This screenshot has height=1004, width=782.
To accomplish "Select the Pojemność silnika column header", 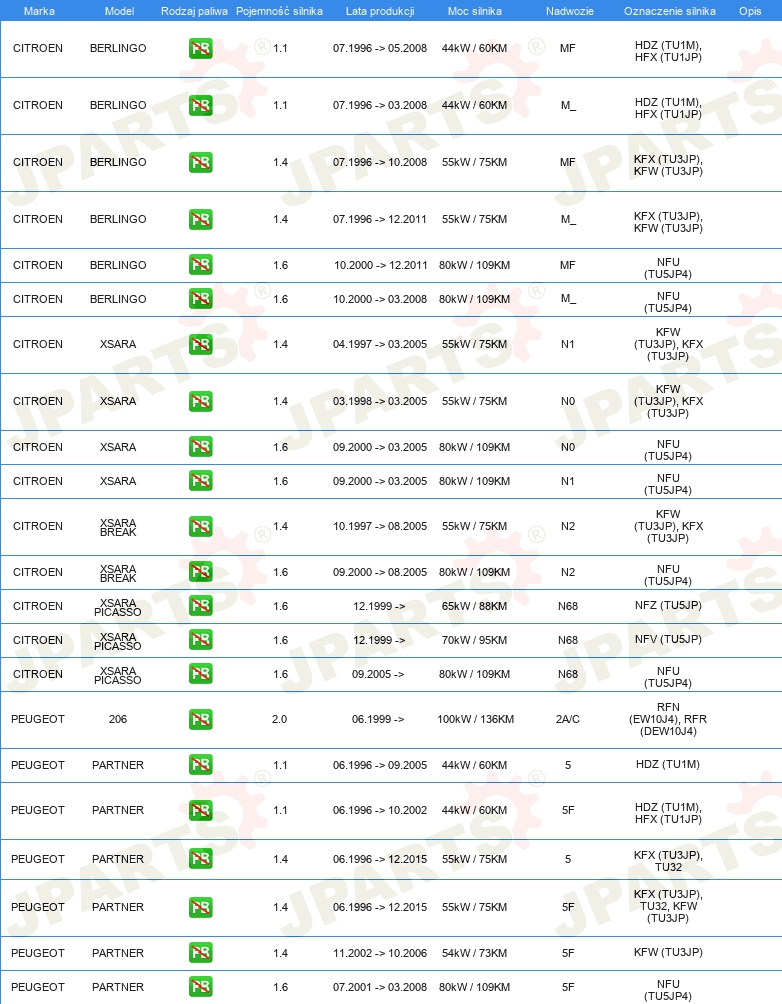I will tap(279, 11).
